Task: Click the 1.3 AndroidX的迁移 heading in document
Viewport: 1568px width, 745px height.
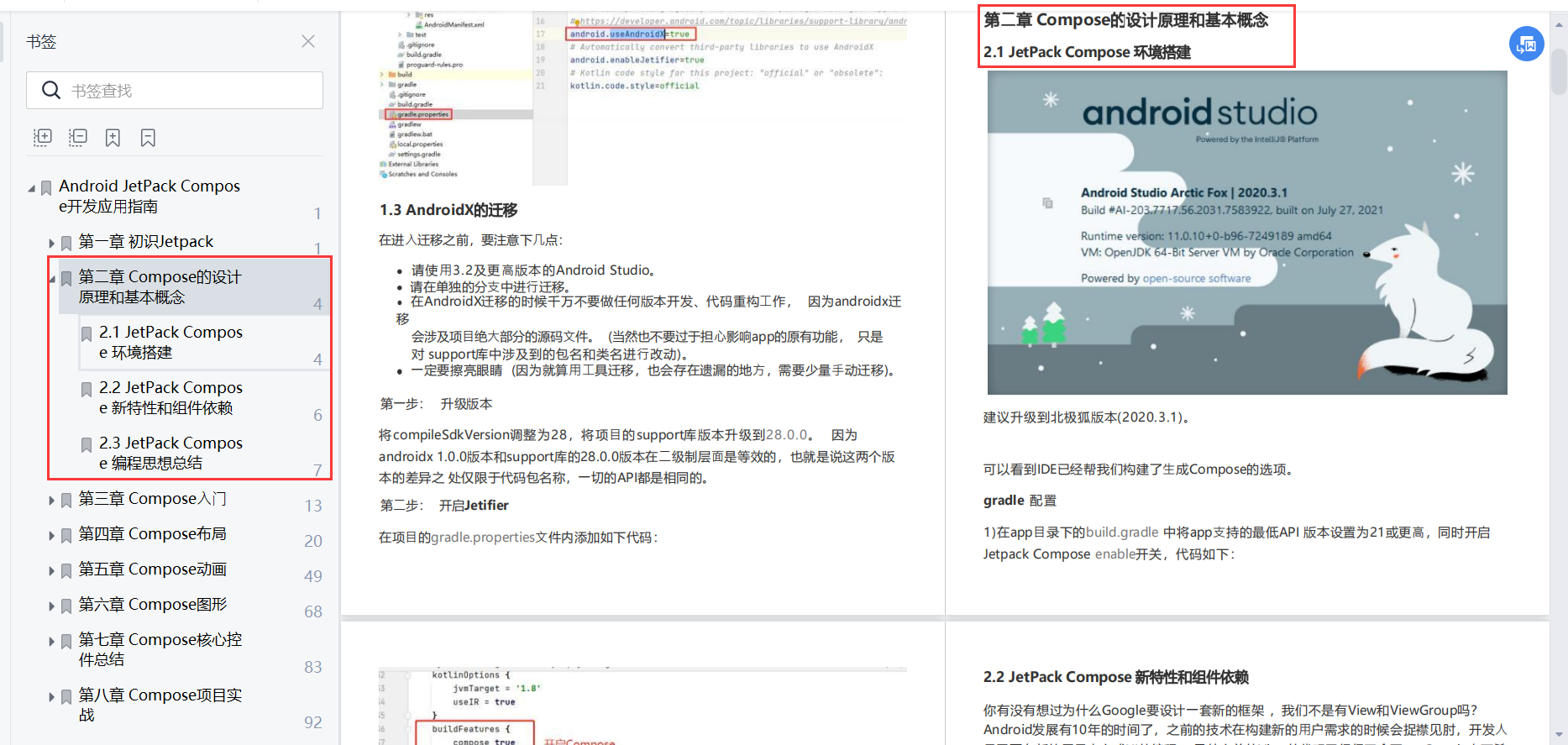Action: pos(448,210)
